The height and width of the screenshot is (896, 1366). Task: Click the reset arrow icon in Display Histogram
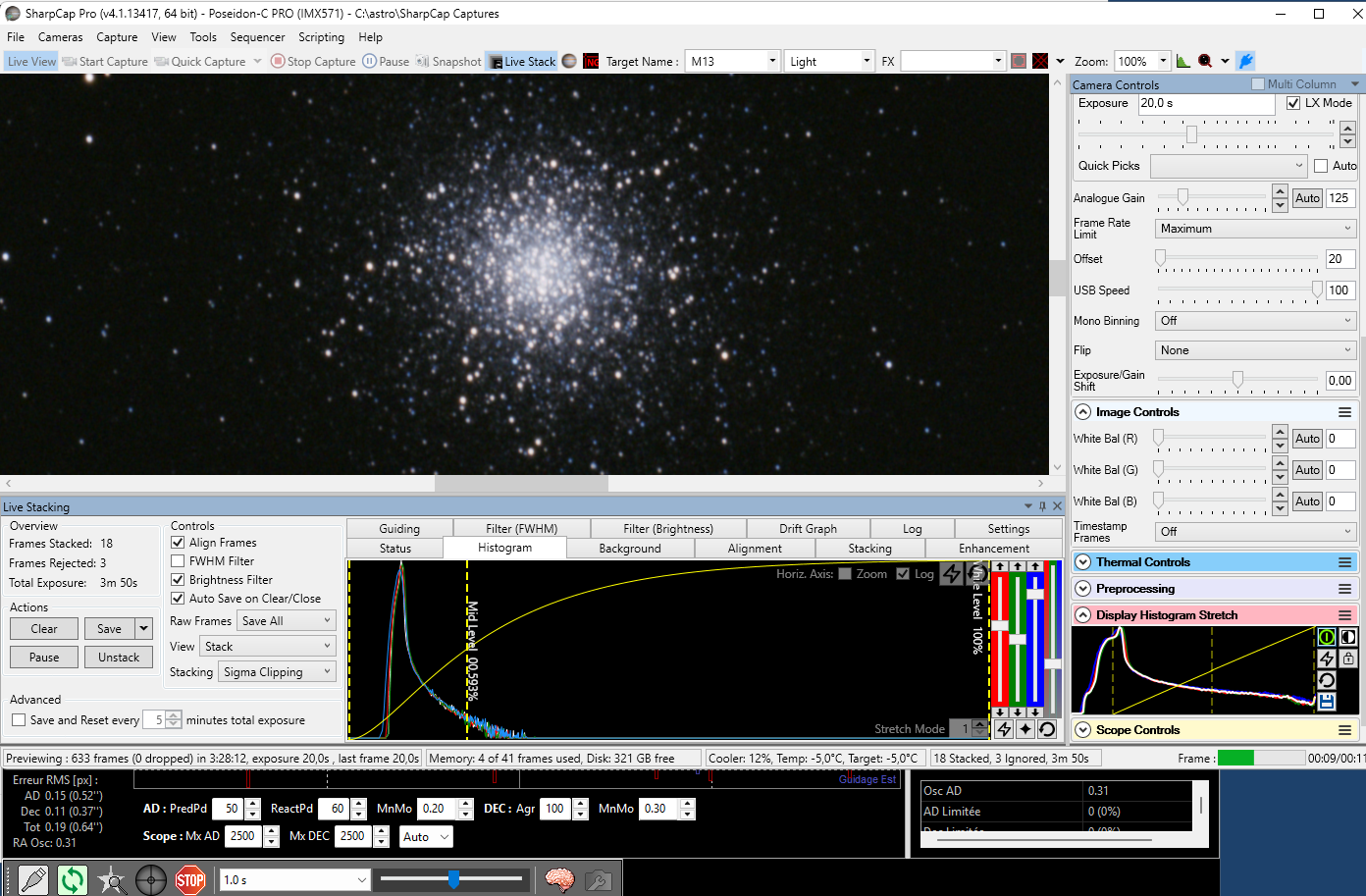[x=1327, y=680]
